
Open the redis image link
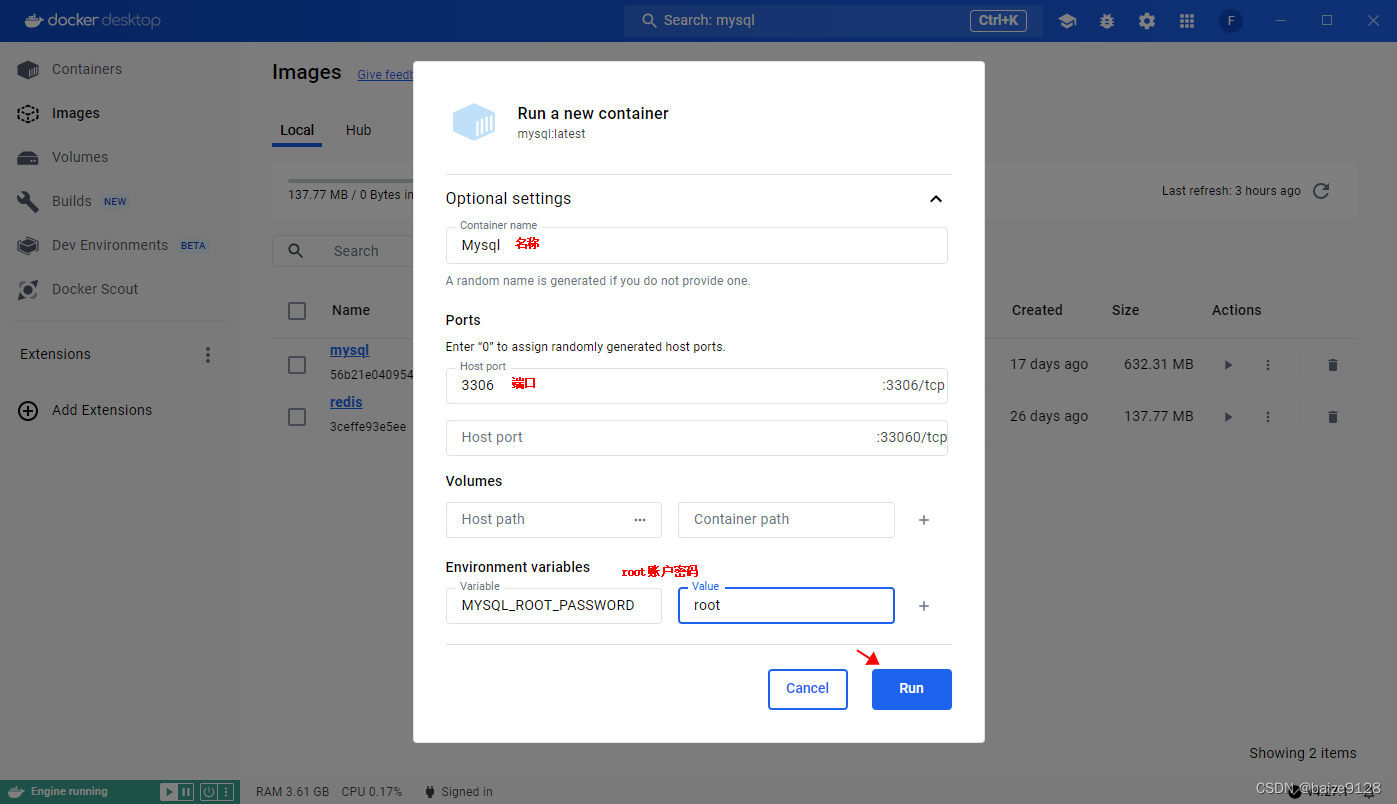[346, 402]
